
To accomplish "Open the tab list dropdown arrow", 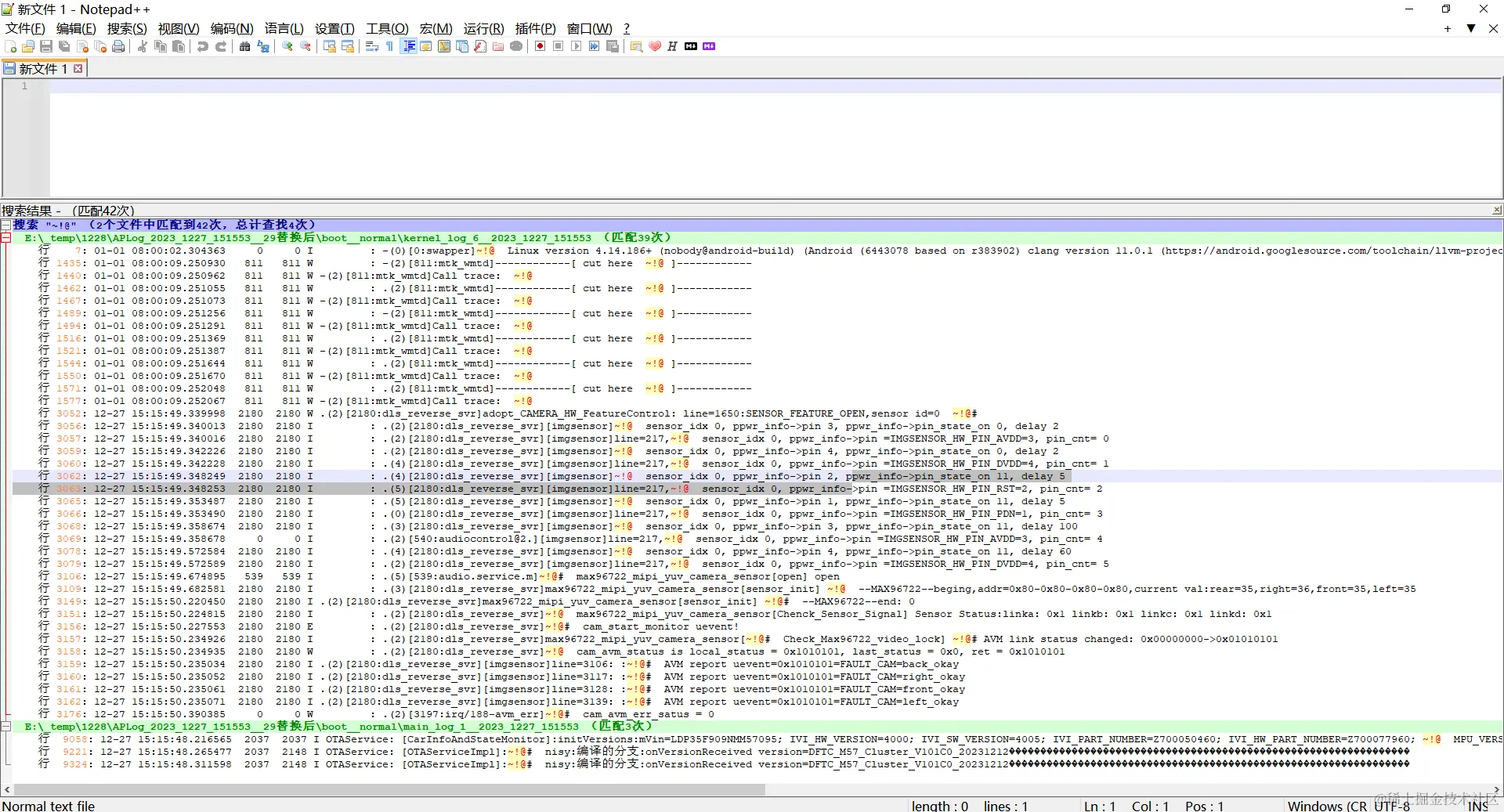I will [1471, 28].
